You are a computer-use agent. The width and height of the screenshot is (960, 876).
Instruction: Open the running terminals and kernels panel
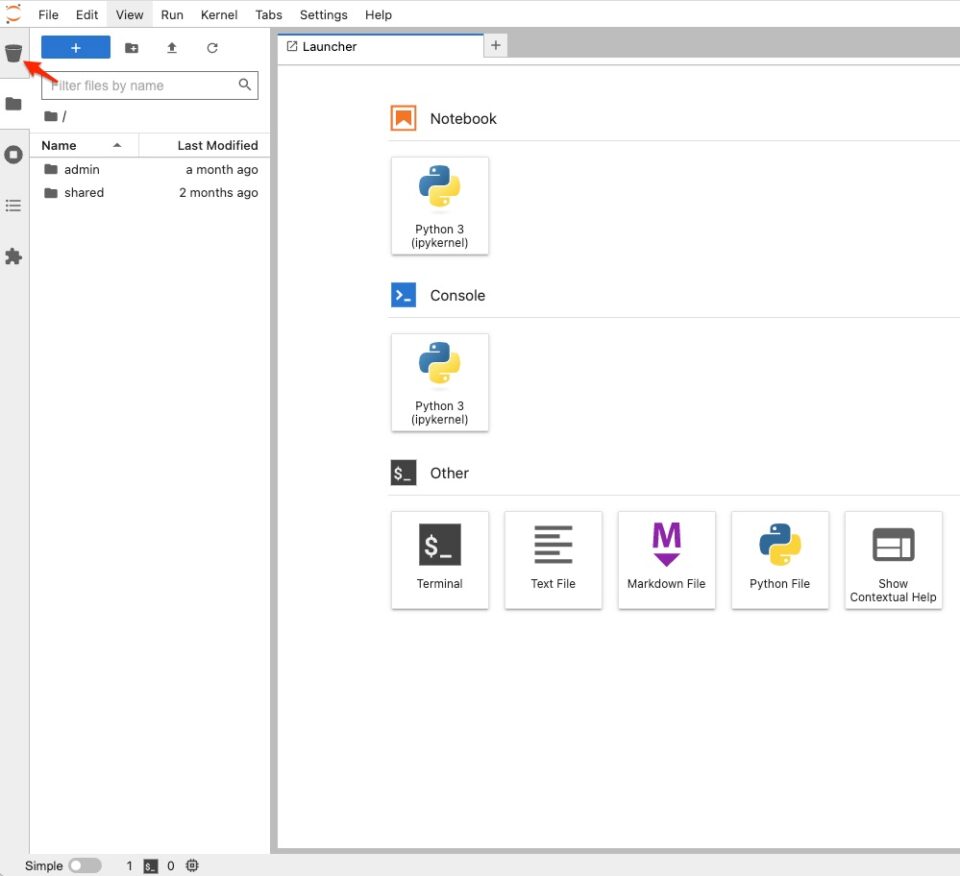click(14, 154)
